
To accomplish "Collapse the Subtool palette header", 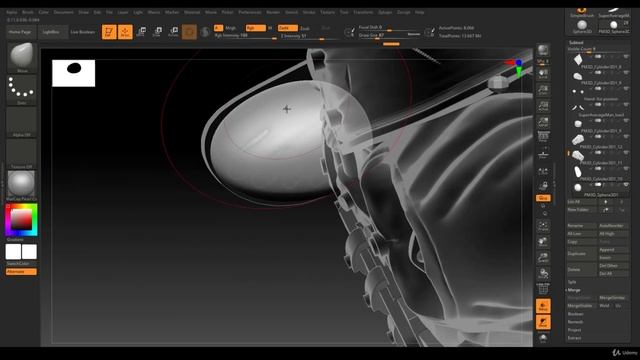I will click(576, 42).
